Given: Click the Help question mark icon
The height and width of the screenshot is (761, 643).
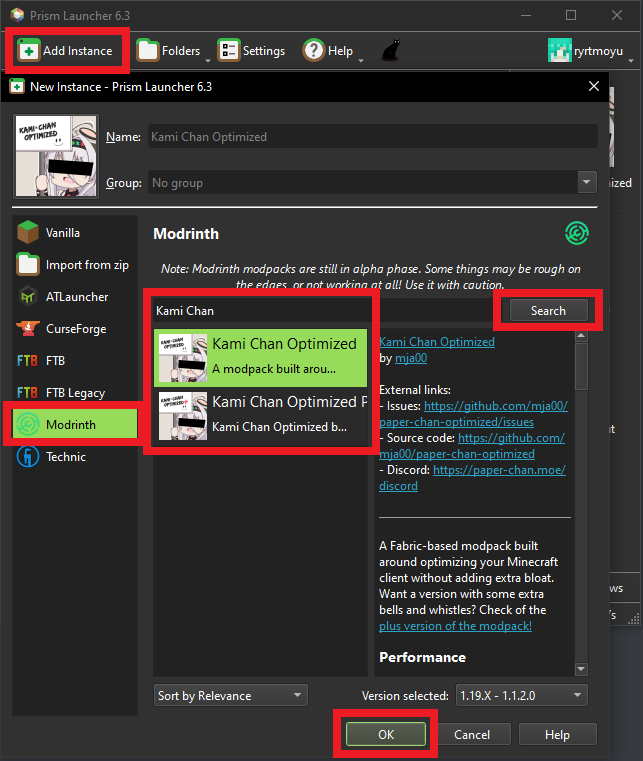Looking at the screenshot, I should (313, 50).
